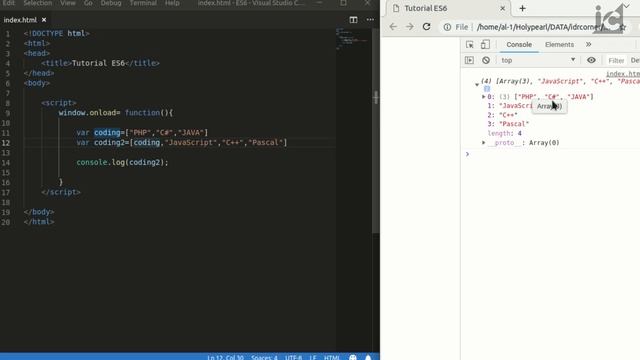Click the browser forward arrow
640x360 pixels.
point(409,27)
